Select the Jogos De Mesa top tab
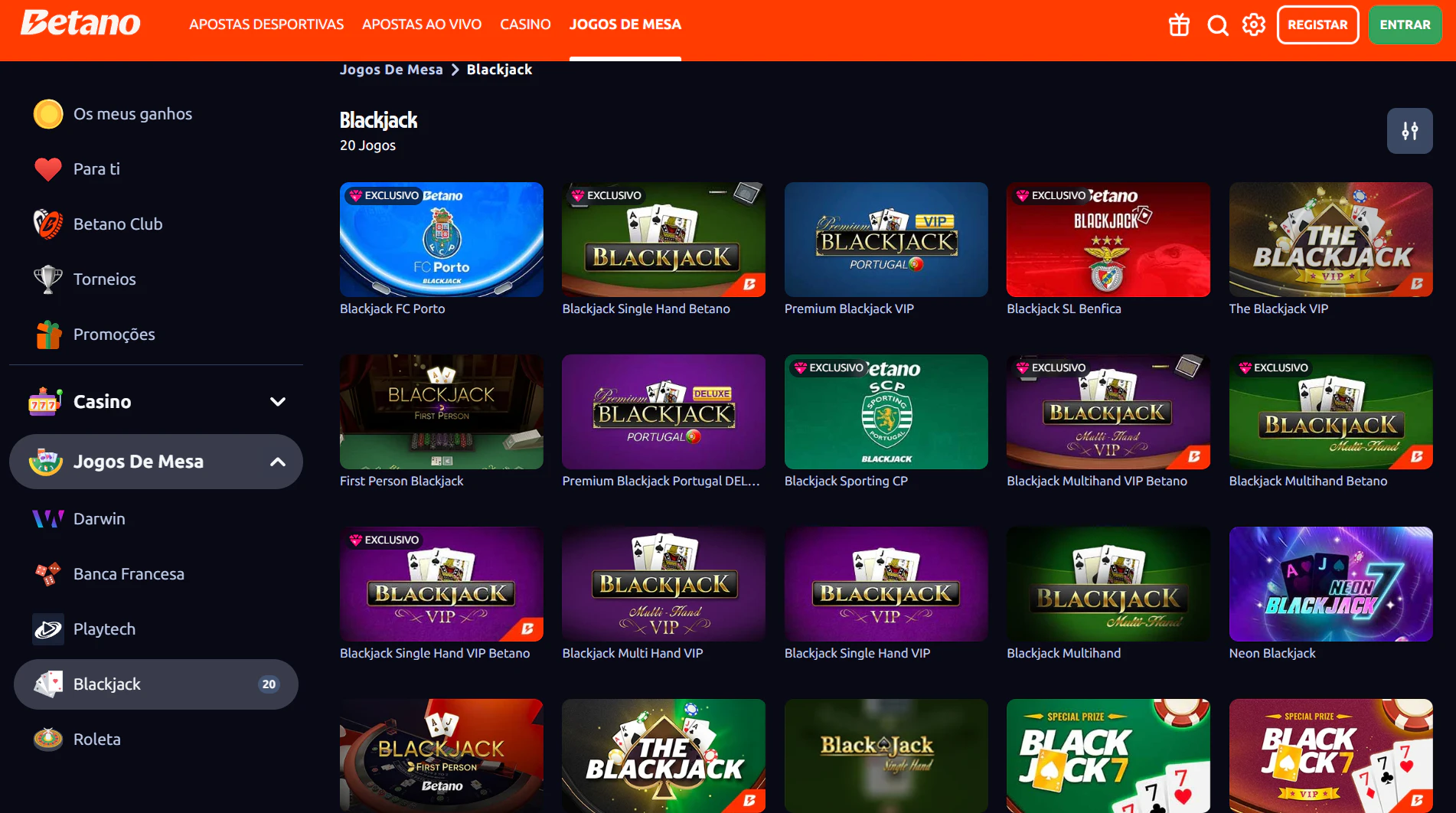 [625, 24]
